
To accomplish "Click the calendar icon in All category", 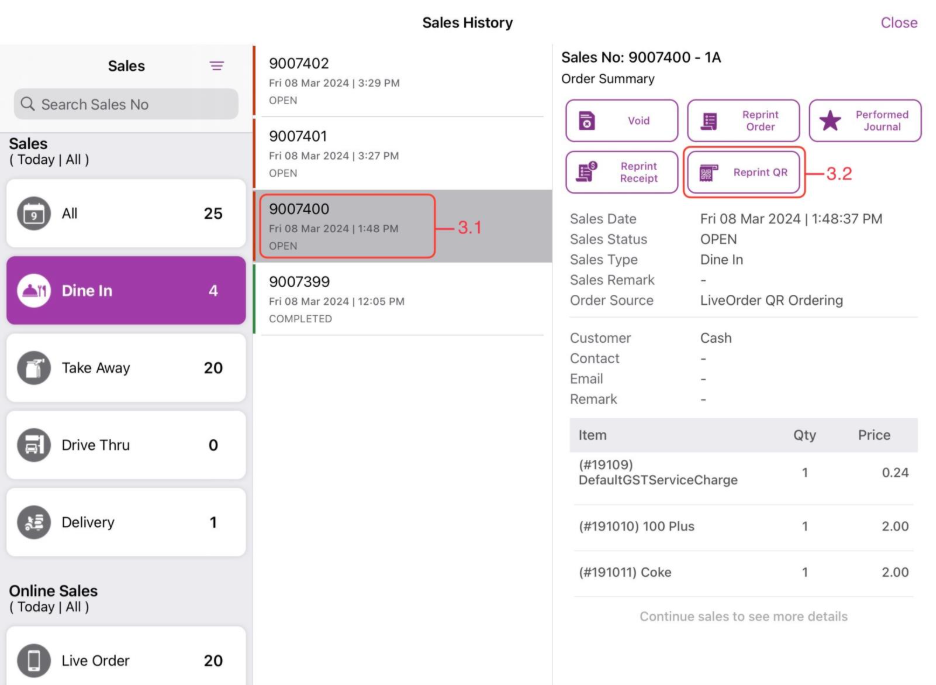I will [34, 214].
